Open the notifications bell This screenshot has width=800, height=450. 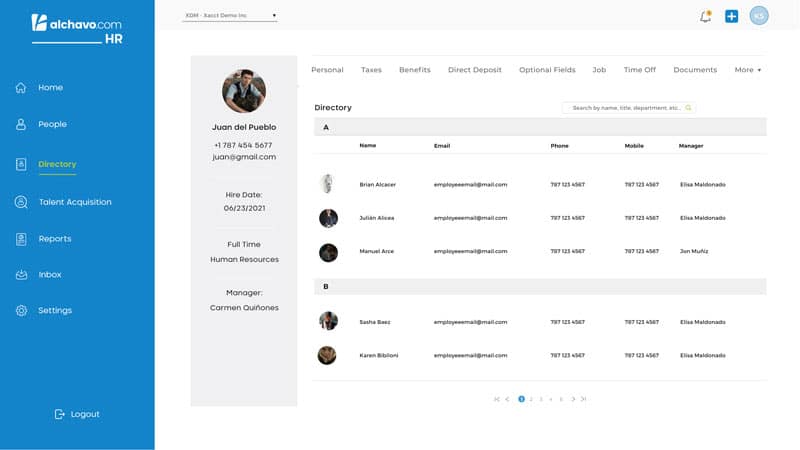pyautogui.click(x=705, y=16)
